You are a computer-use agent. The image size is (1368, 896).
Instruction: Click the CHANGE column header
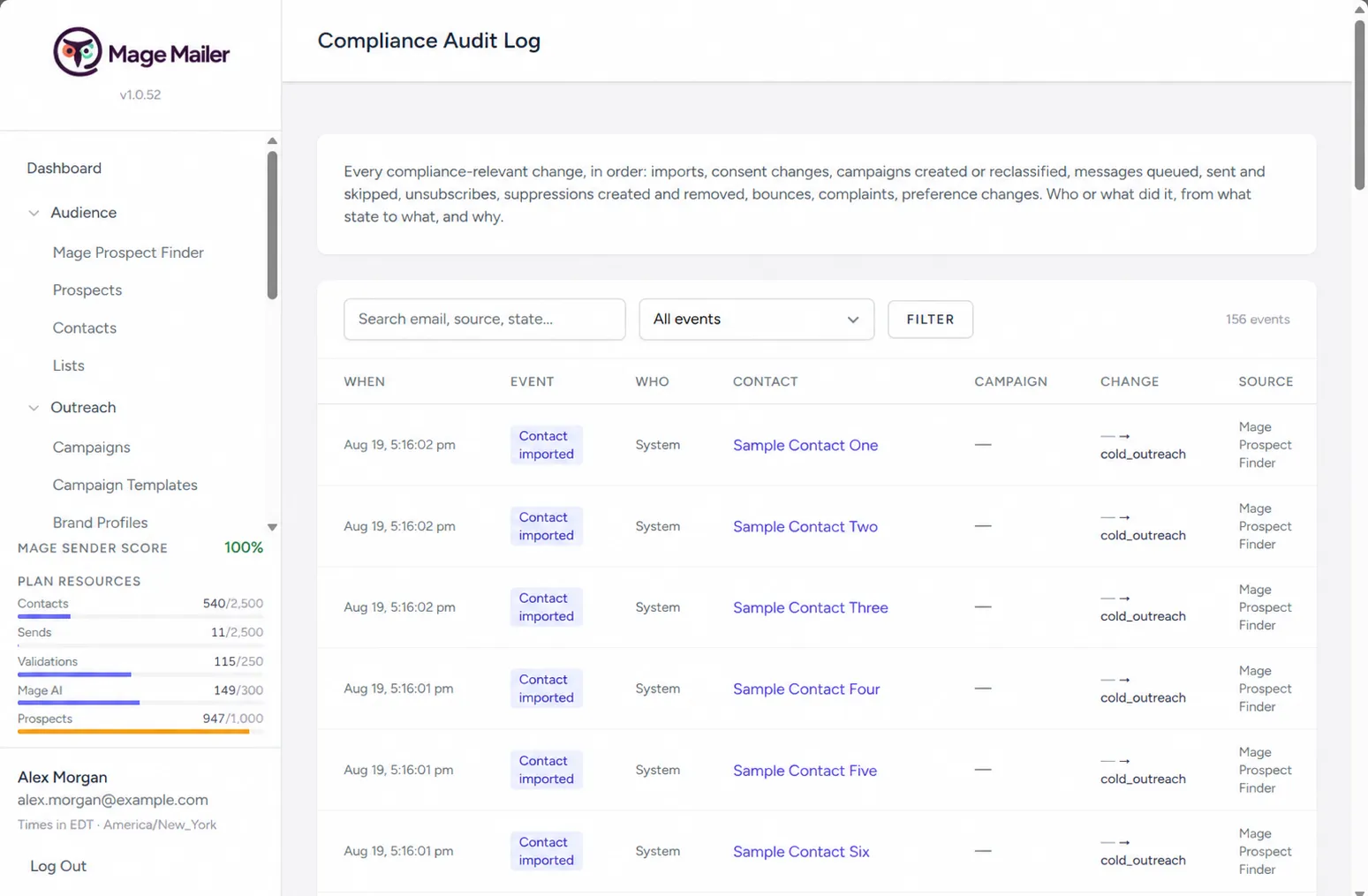pos(1130,382)
